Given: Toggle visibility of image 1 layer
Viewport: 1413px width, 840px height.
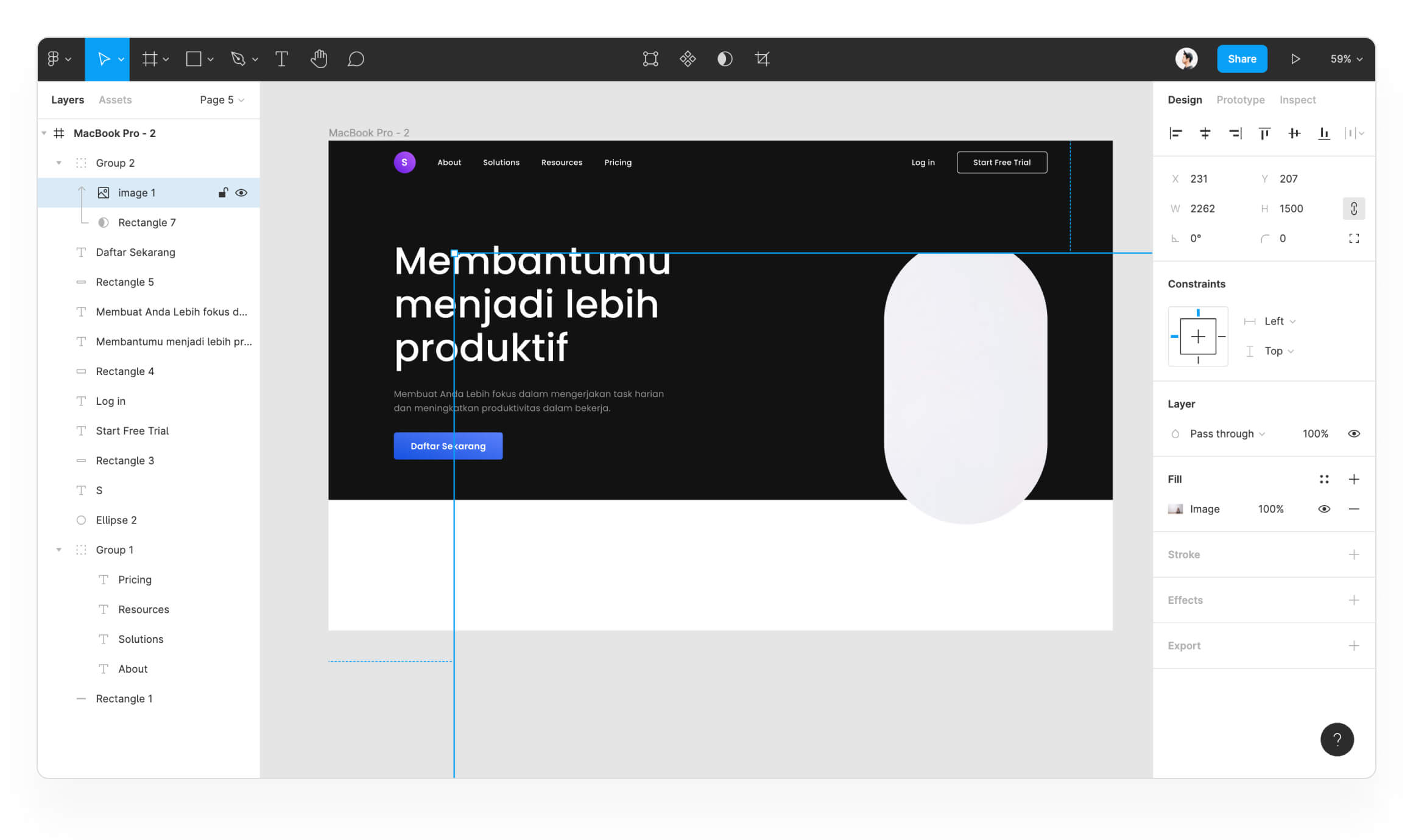Looking at the screenshot, I should 241,193.
